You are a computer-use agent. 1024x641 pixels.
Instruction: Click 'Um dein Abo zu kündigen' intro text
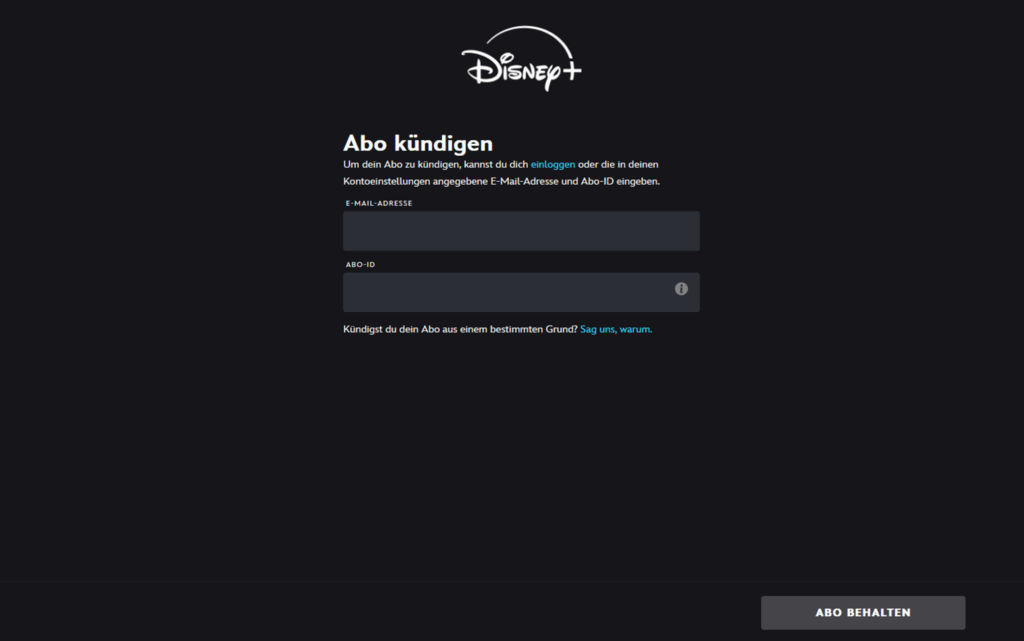click(400, 164)
